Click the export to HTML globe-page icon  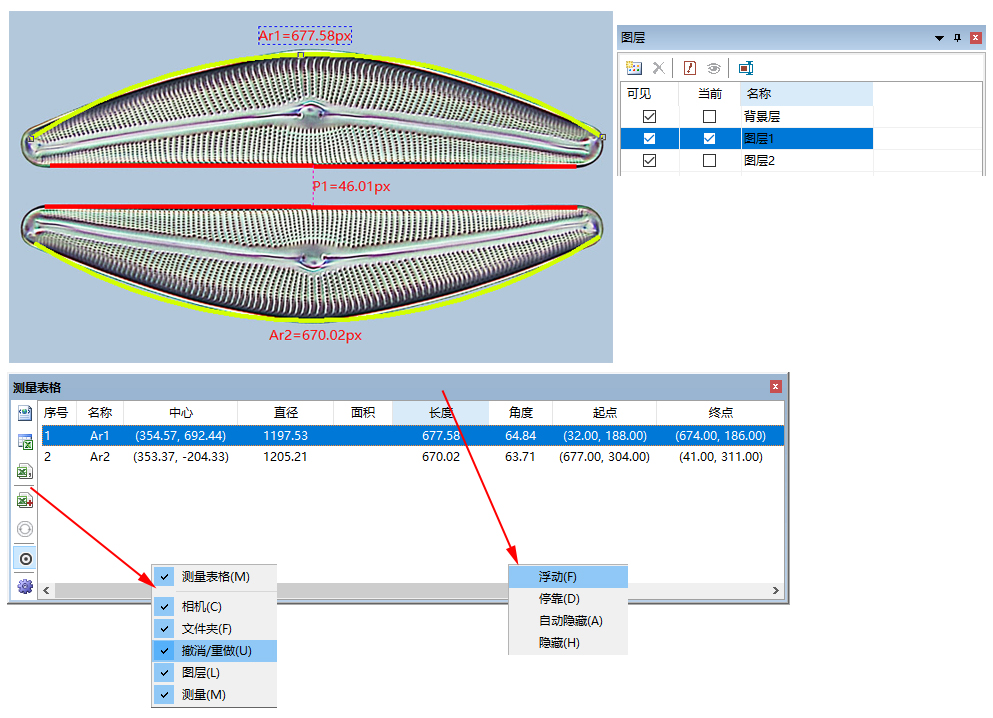pyautogui.click(x=25, y=413)
